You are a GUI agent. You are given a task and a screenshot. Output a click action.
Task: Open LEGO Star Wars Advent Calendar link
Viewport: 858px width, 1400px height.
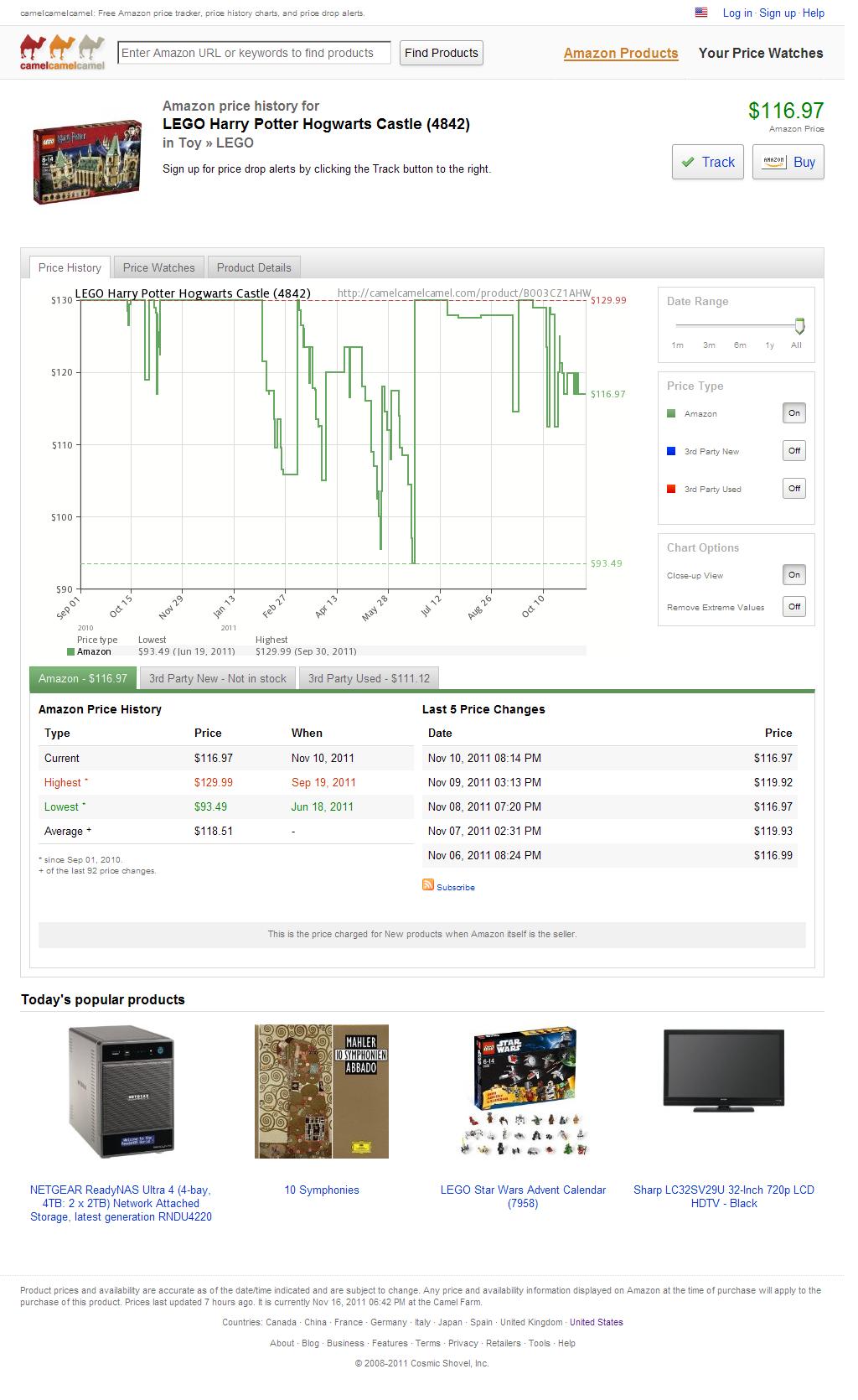point(523,1196)
